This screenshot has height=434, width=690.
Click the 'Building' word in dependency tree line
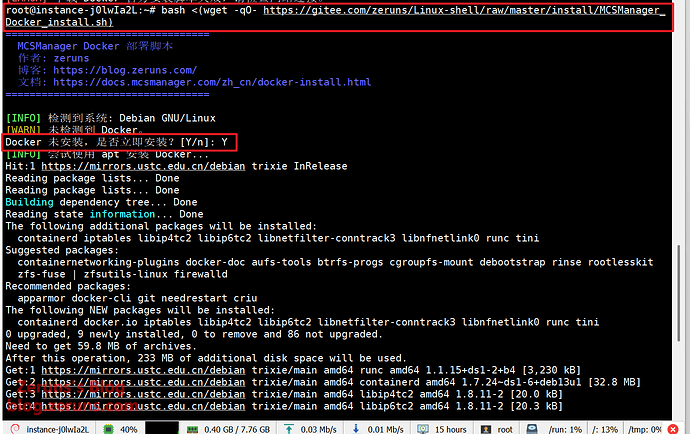[29, 202]
